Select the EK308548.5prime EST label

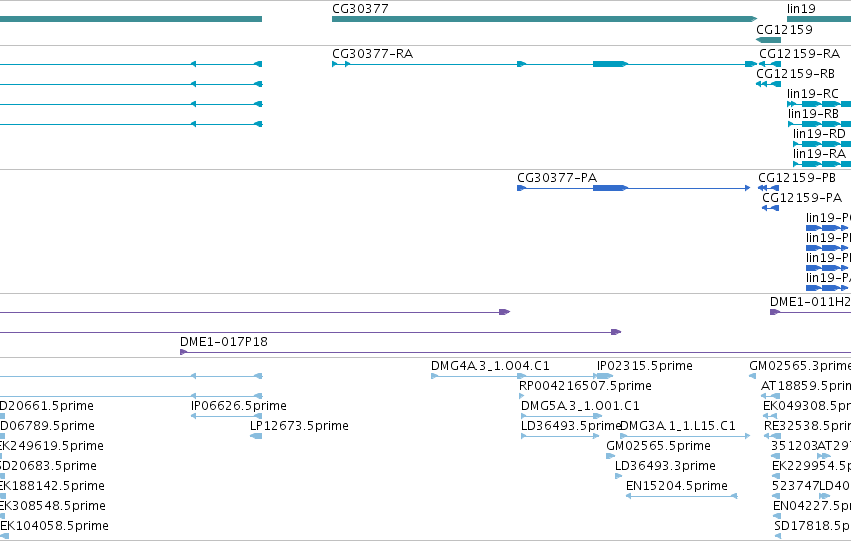53,506
